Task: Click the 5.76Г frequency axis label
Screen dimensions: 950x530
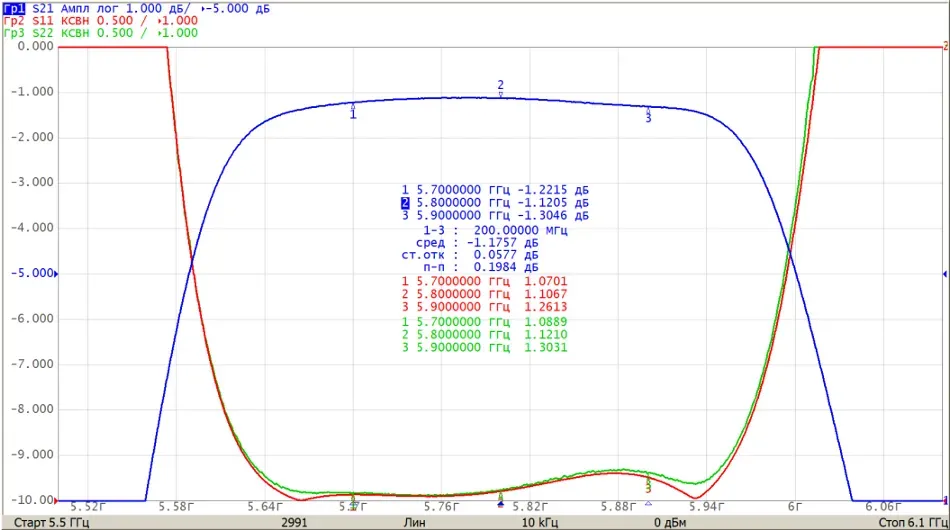Action: (441, 506)
